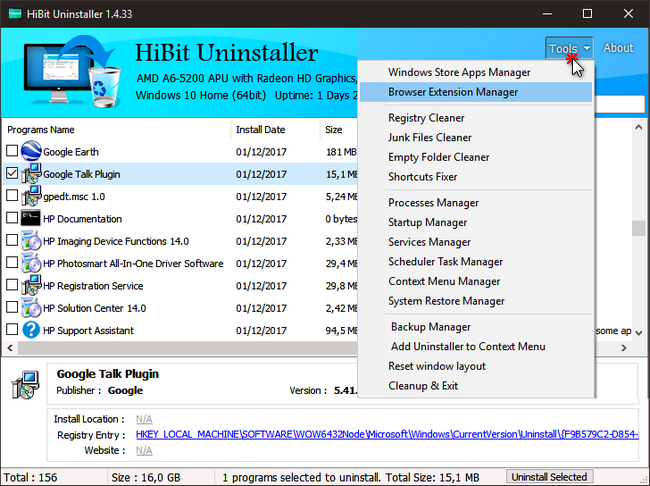Click the HP Imaging Device Functions icon
The height and width of the screenshot is (486, 650).
point(31,241)
